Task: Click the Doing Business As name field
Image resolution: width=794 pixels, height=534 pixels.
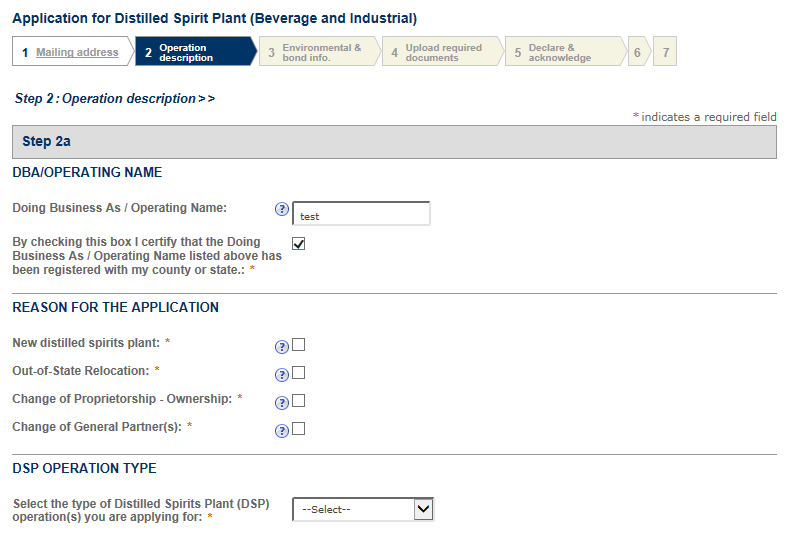Action: click(361, 215)
